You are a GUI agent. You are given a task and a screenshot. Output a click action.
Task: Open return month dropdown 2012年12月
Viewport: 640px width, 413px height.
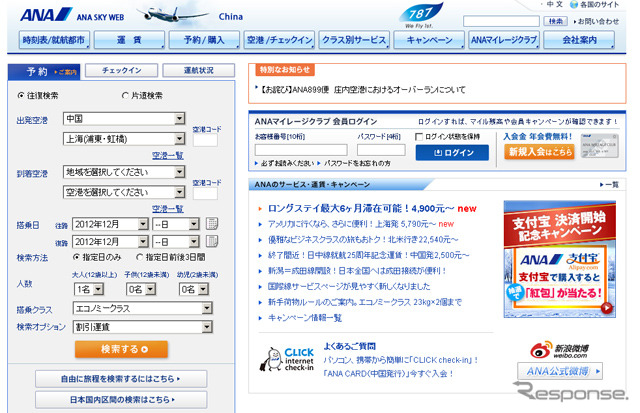pos(110,242)
